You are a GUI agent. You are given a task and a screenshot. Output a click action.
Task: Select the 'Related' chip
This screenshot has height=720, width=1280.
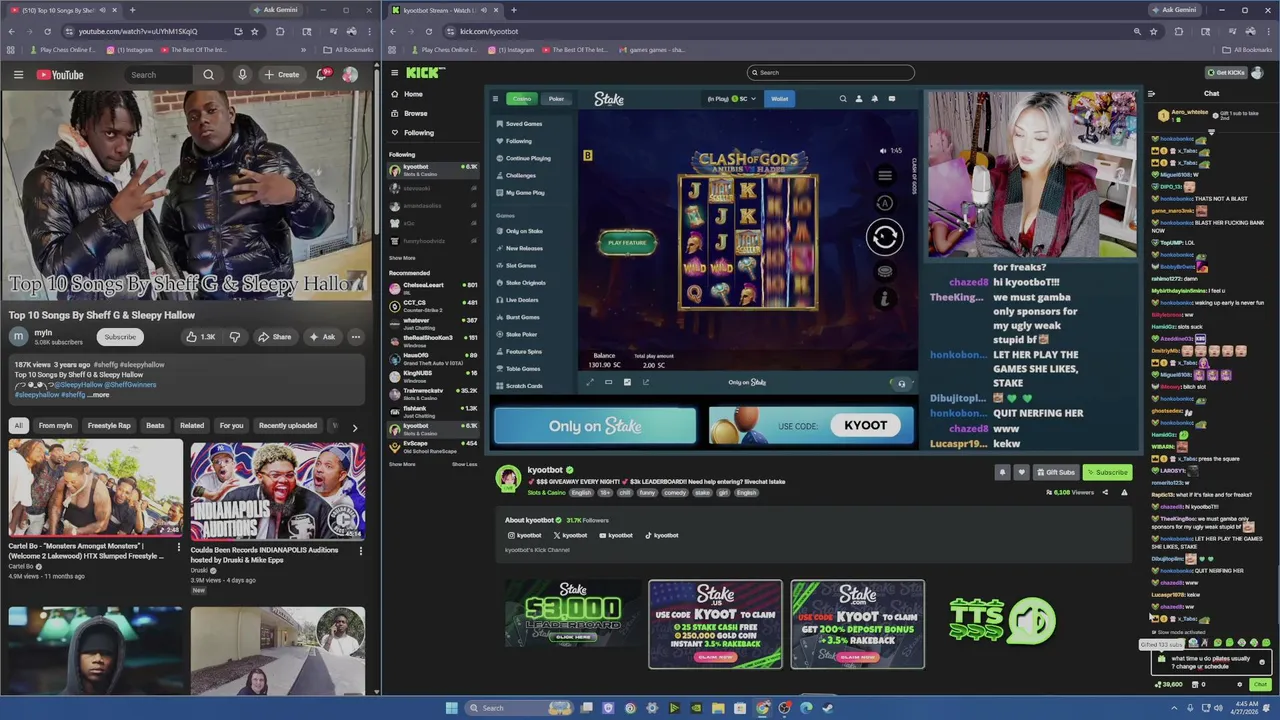[192, 425]
